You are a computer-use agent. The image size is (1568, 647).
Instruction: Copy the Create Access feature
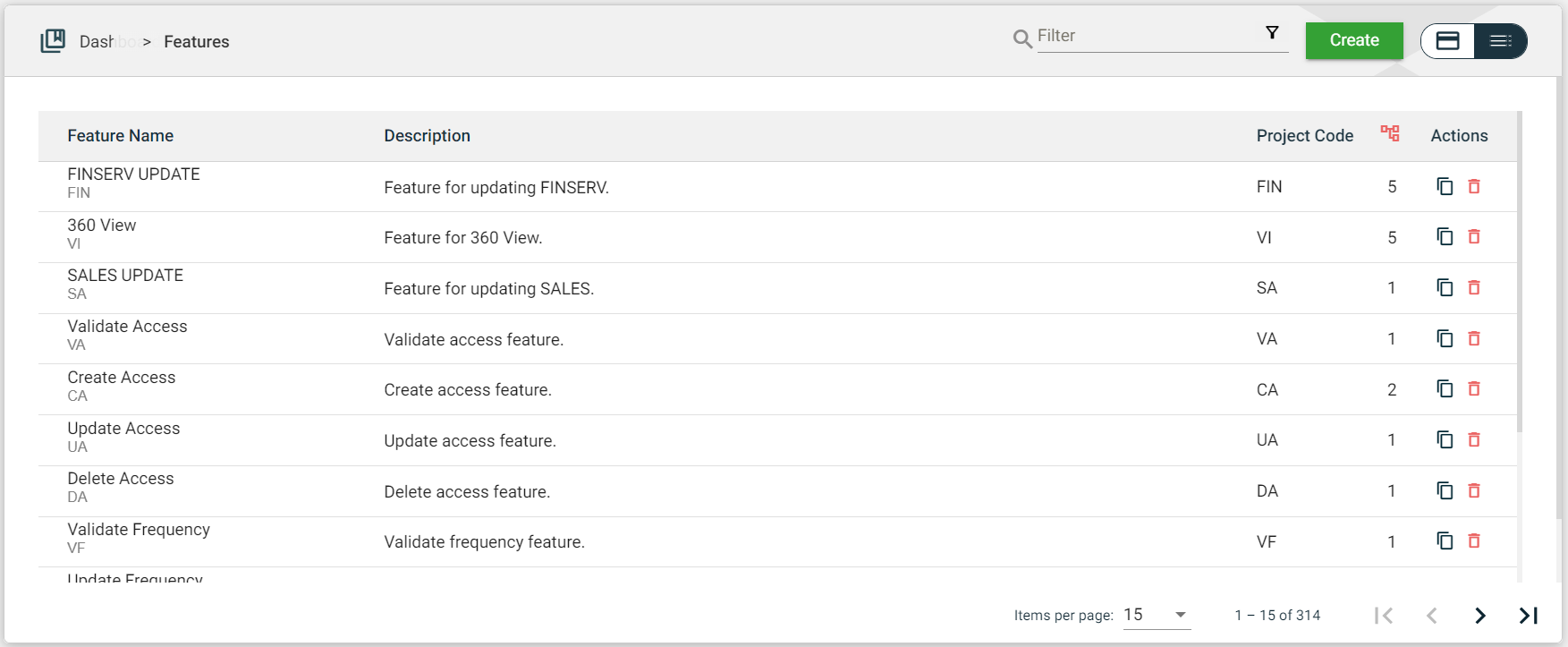1445,389
